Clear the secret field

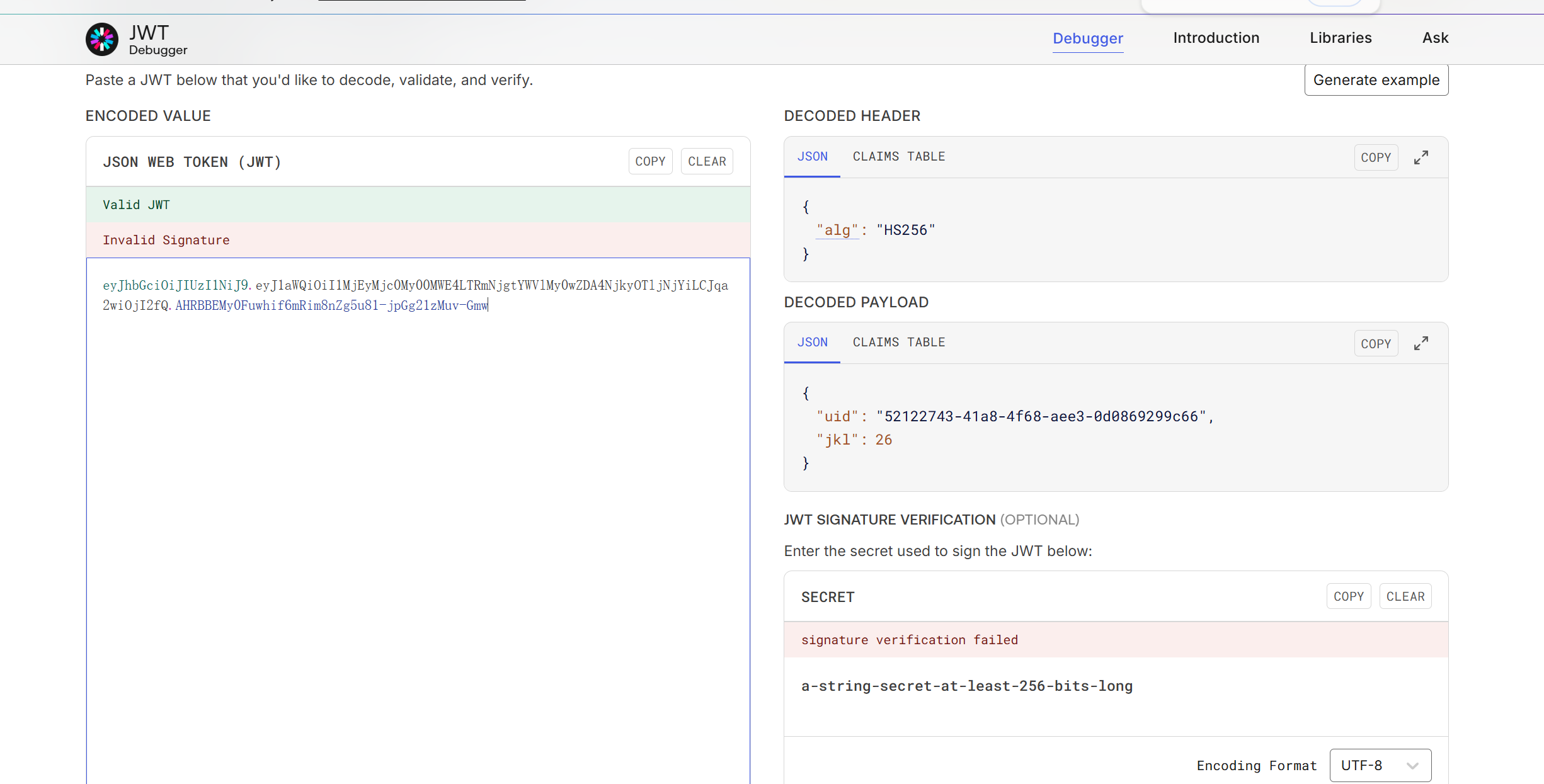point(1405,596)
